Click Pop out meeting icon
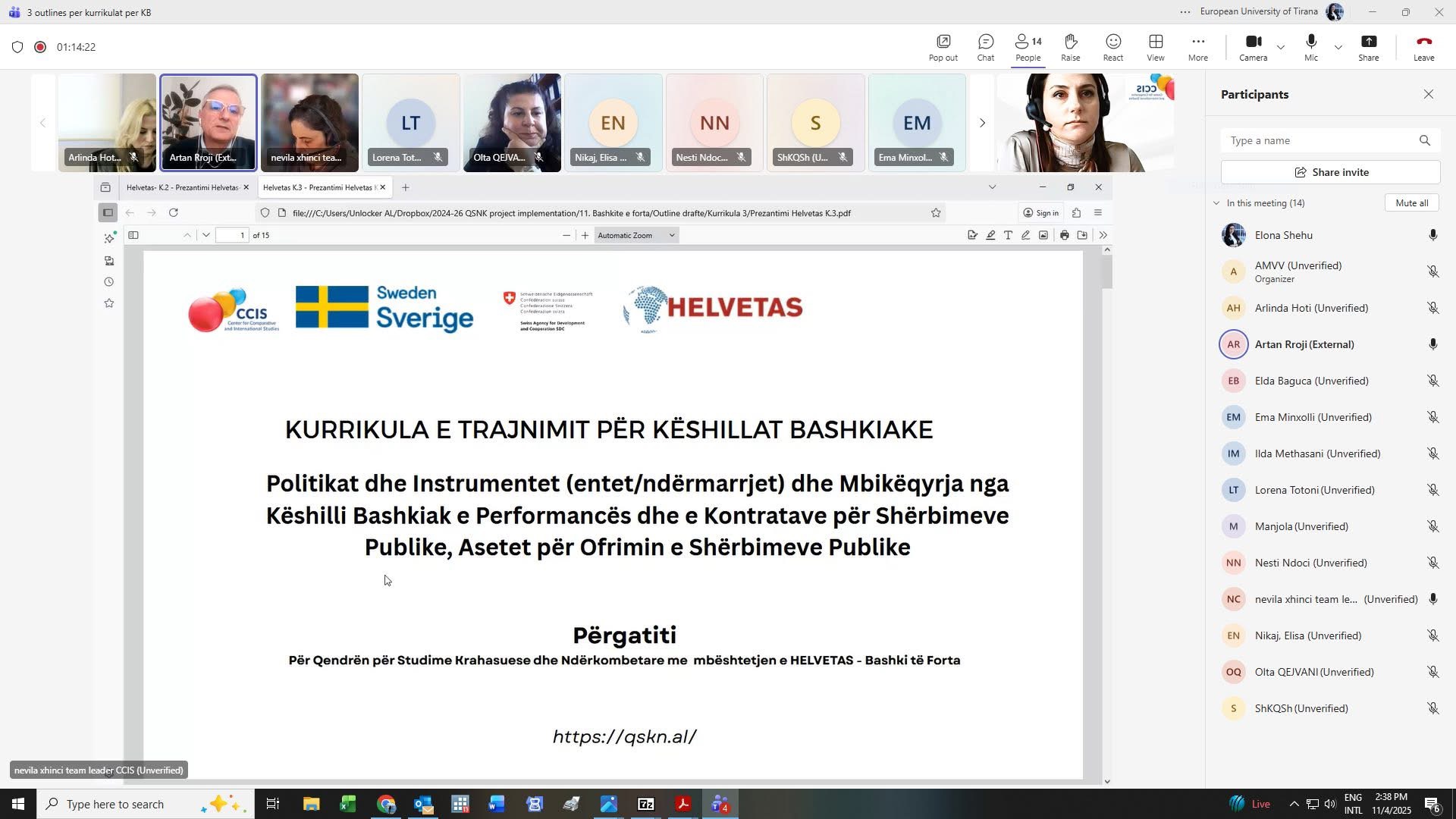The width and height of the screenshot is (1456, 819). point(943,47)
